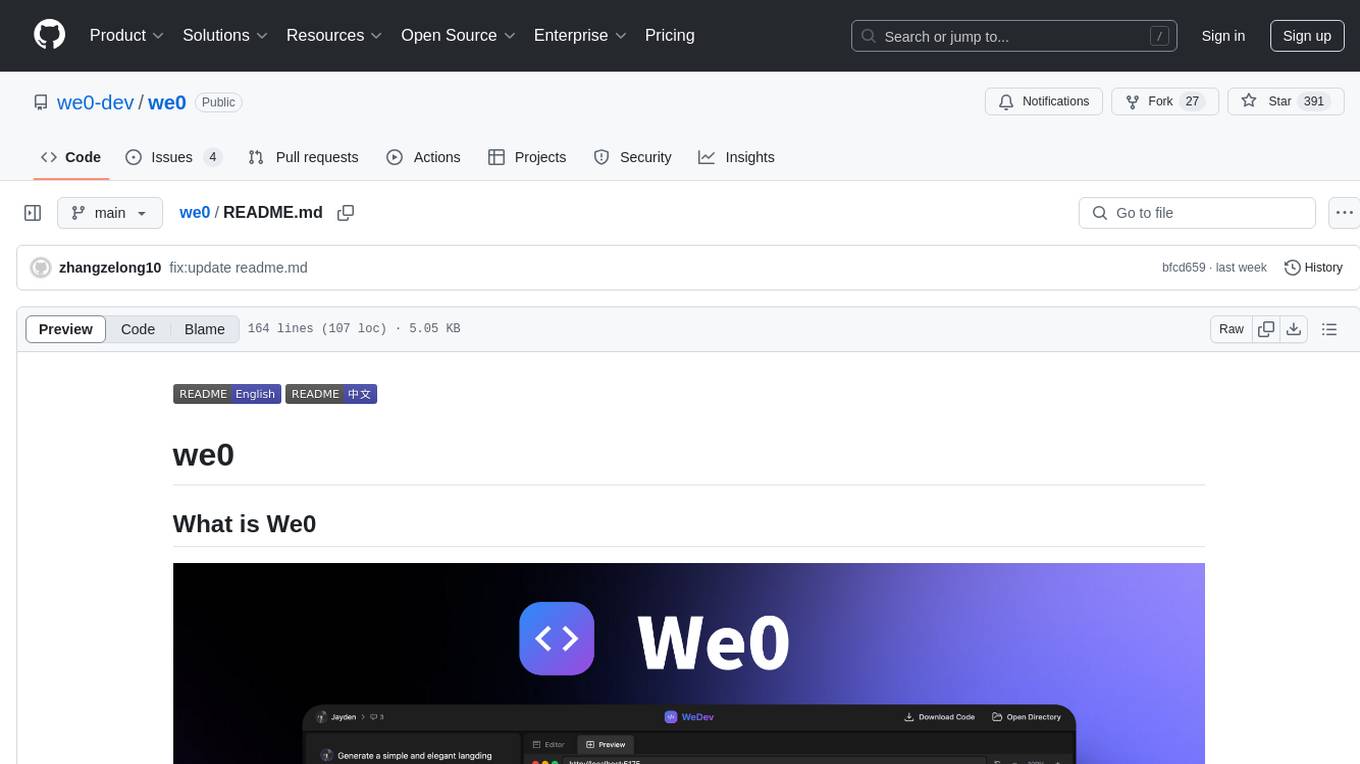Viewport: 1360px width, 764px height.
Task: Open commit bfcd659
Action: pyautogui.click(x=1184, y=268)
